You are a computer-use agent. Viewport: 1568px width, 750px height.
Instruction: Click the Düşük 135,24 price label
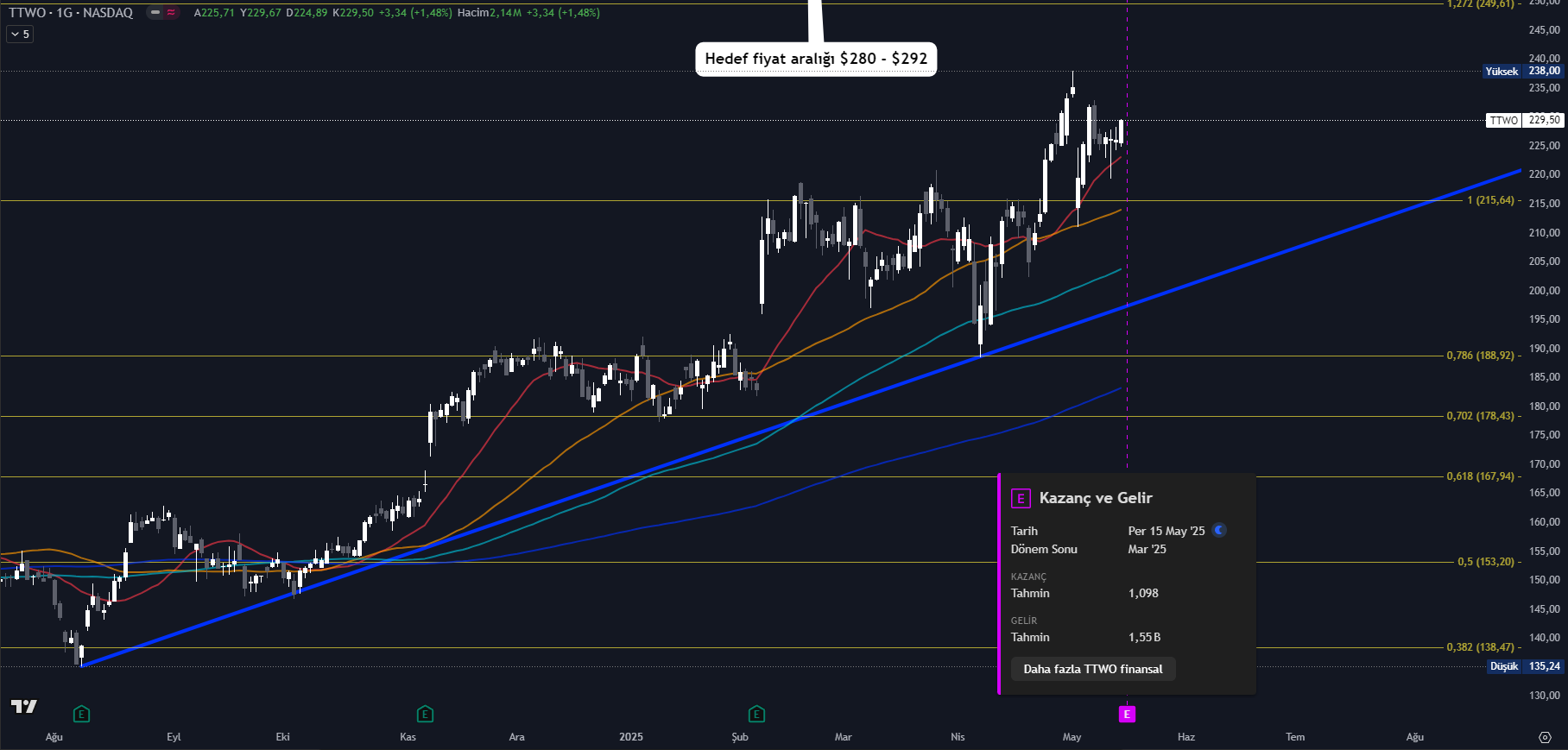point(1526,666)
